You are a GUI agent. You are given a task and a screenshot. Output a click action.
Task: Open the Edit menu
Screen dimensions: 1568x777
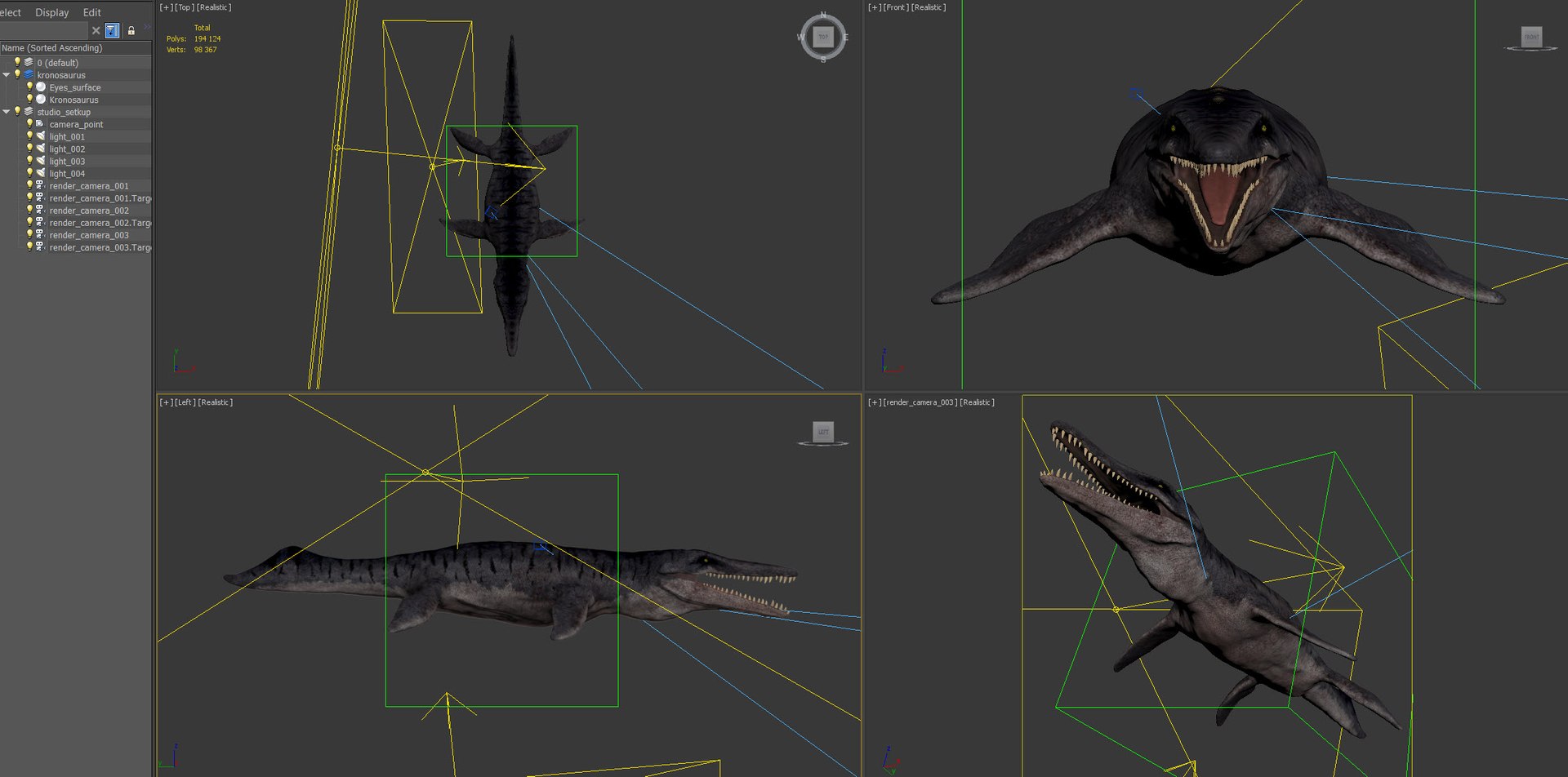tap(92, 12)
